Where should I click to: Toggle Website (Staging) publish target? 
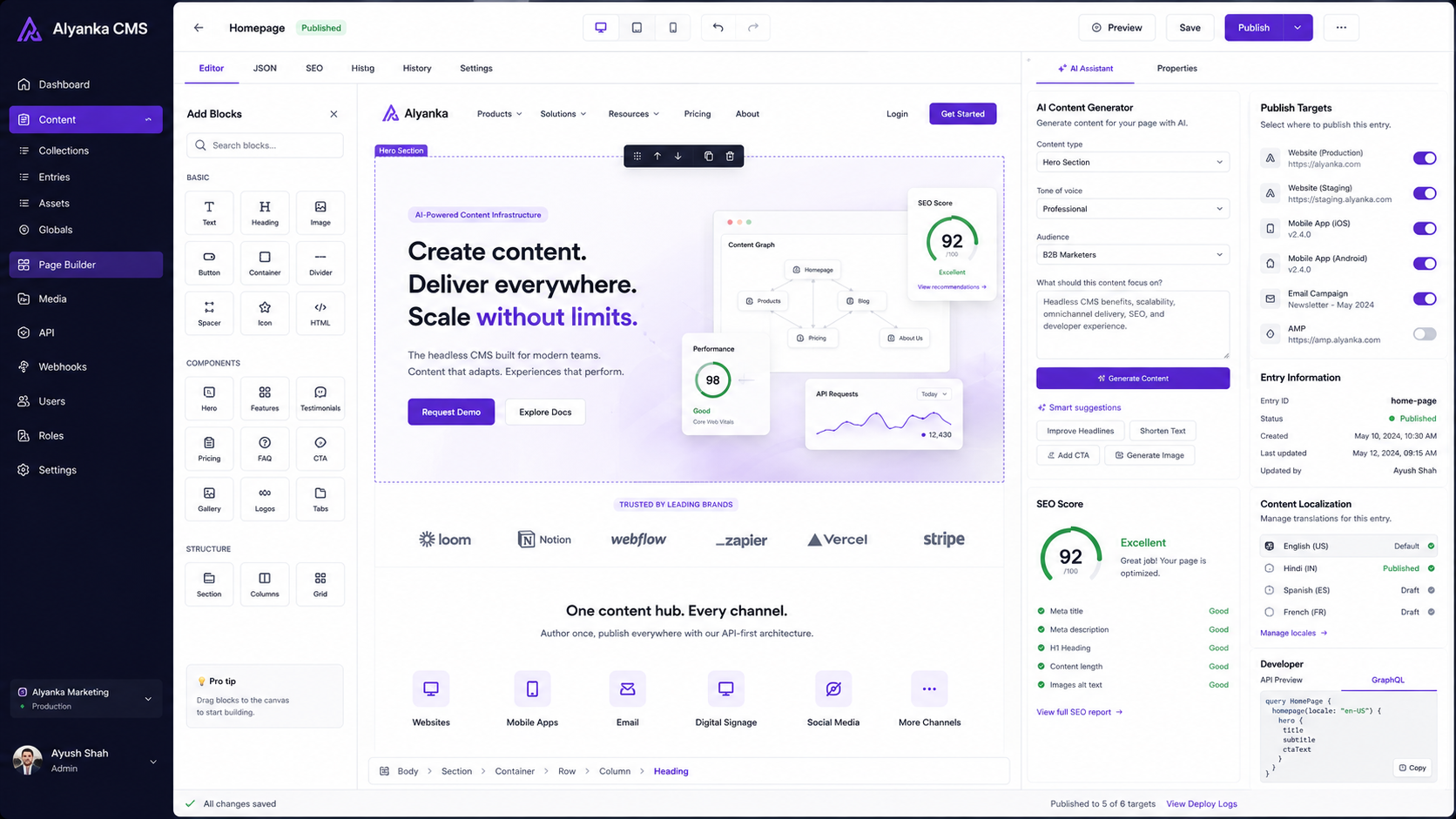[x=1425, y=193]
